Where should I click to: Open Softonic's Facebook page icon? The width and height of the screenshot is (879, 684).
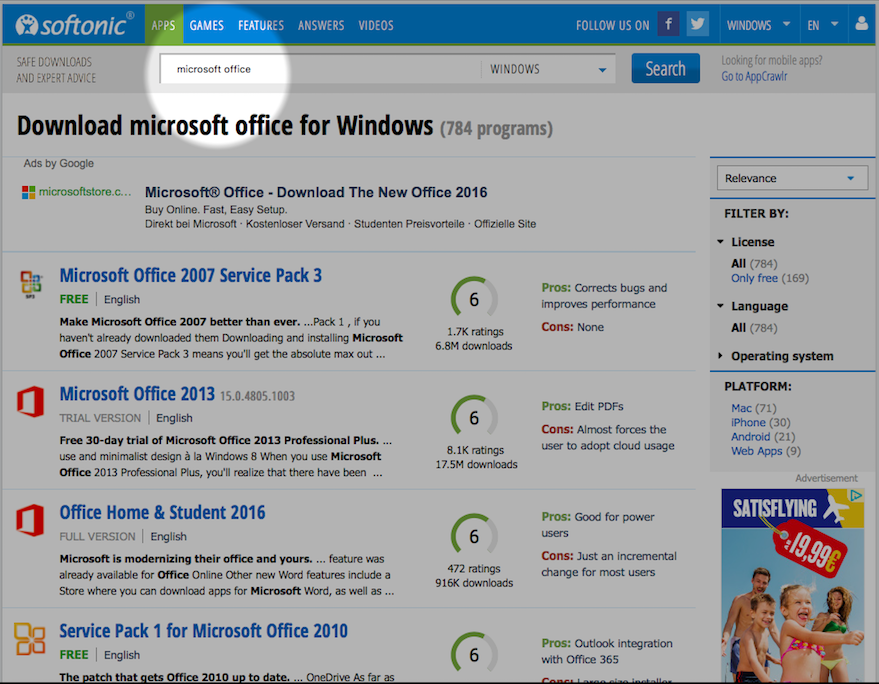click(x=668, y=24)
